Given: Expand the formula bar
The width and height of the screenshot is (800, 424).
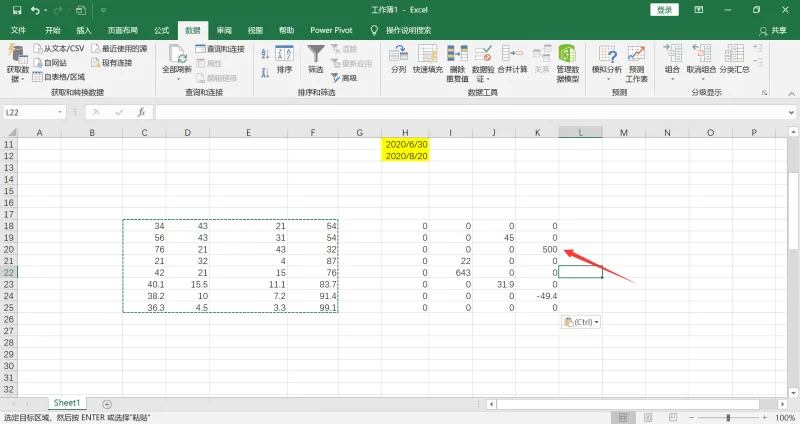Looking at the screenshot, I should coord(791,112).
